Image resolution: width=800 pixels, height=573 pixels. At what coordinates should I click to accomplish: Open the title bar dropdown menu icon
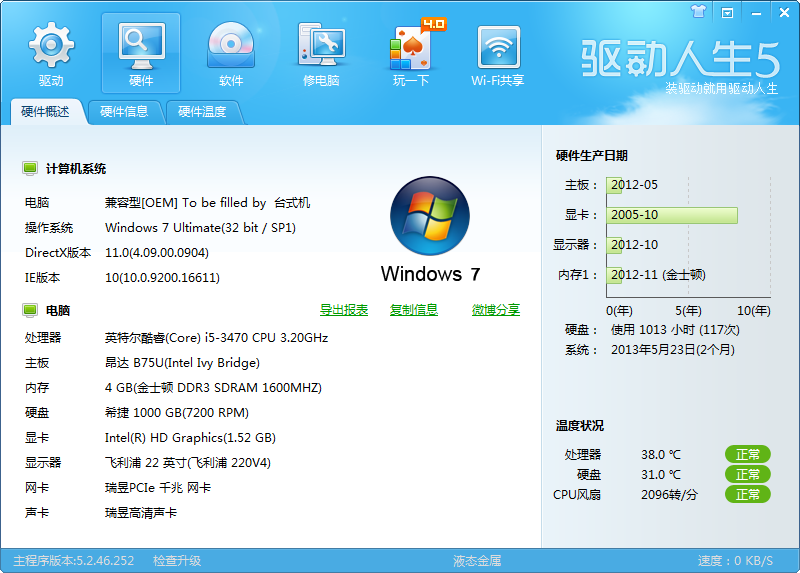click(727, 13)
